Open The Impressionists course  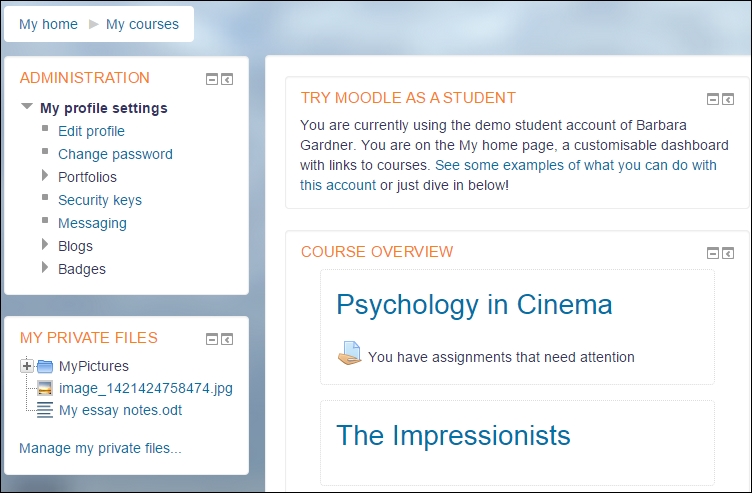coord(453,435)
